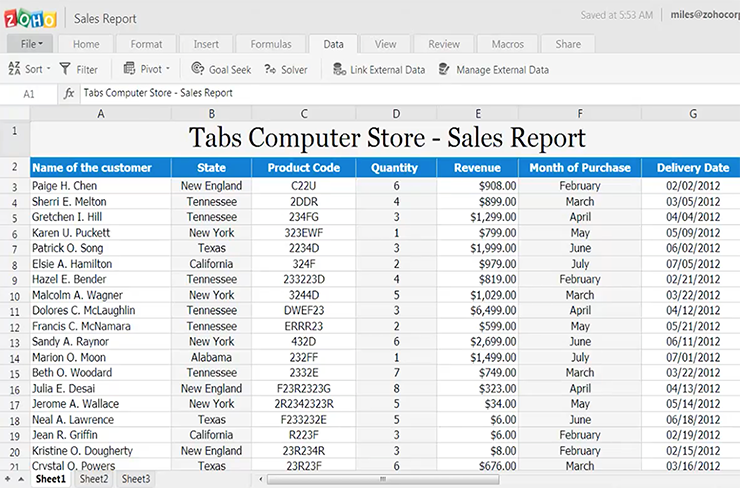This screenshot has width=740, height=488.
Task: Switch to the Sheet2 tab
Action: pyautogui.click(x=94, y=480)
